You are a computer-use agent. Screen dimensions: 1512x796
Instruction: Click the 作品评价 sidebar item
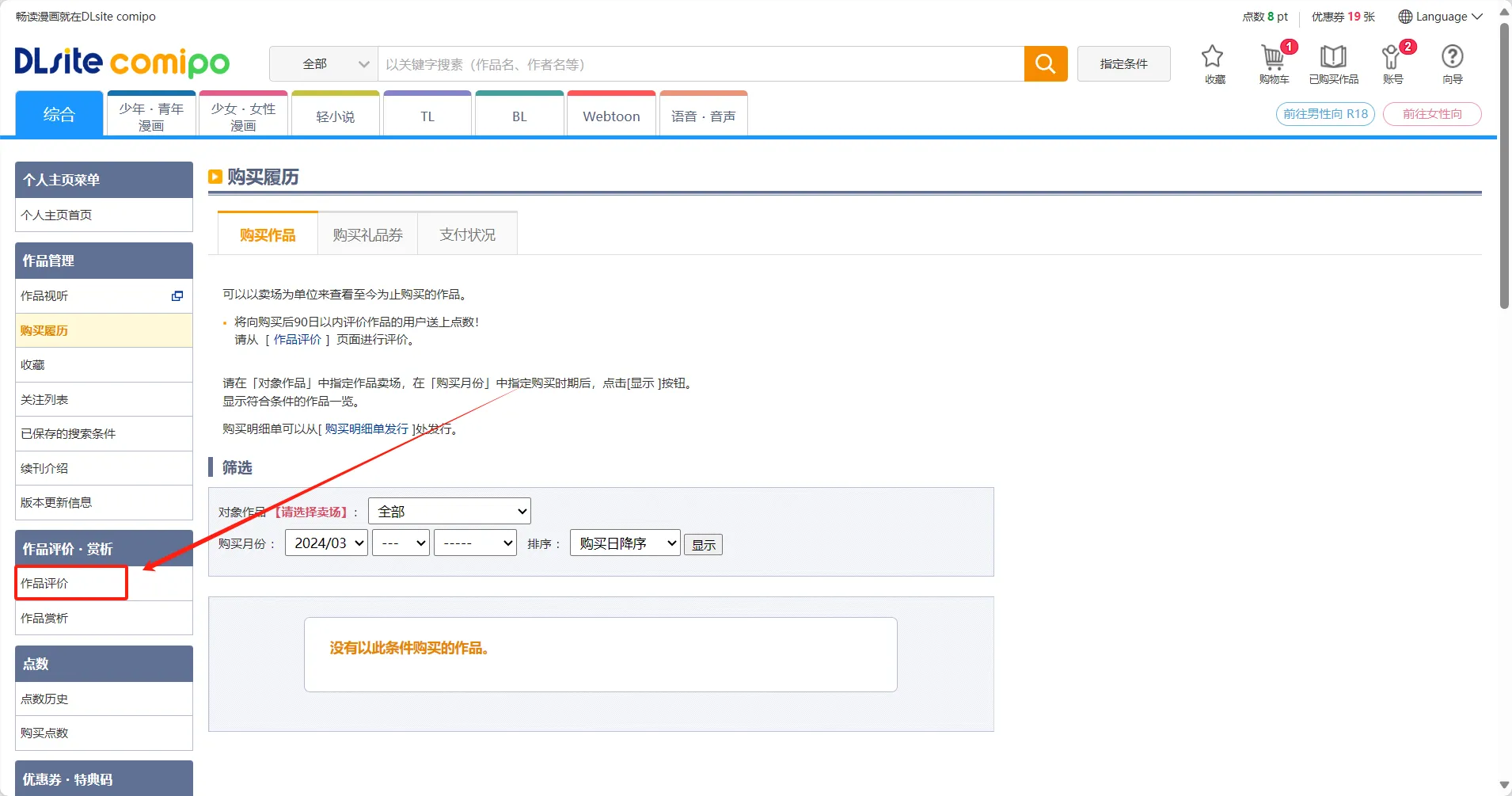45,584
